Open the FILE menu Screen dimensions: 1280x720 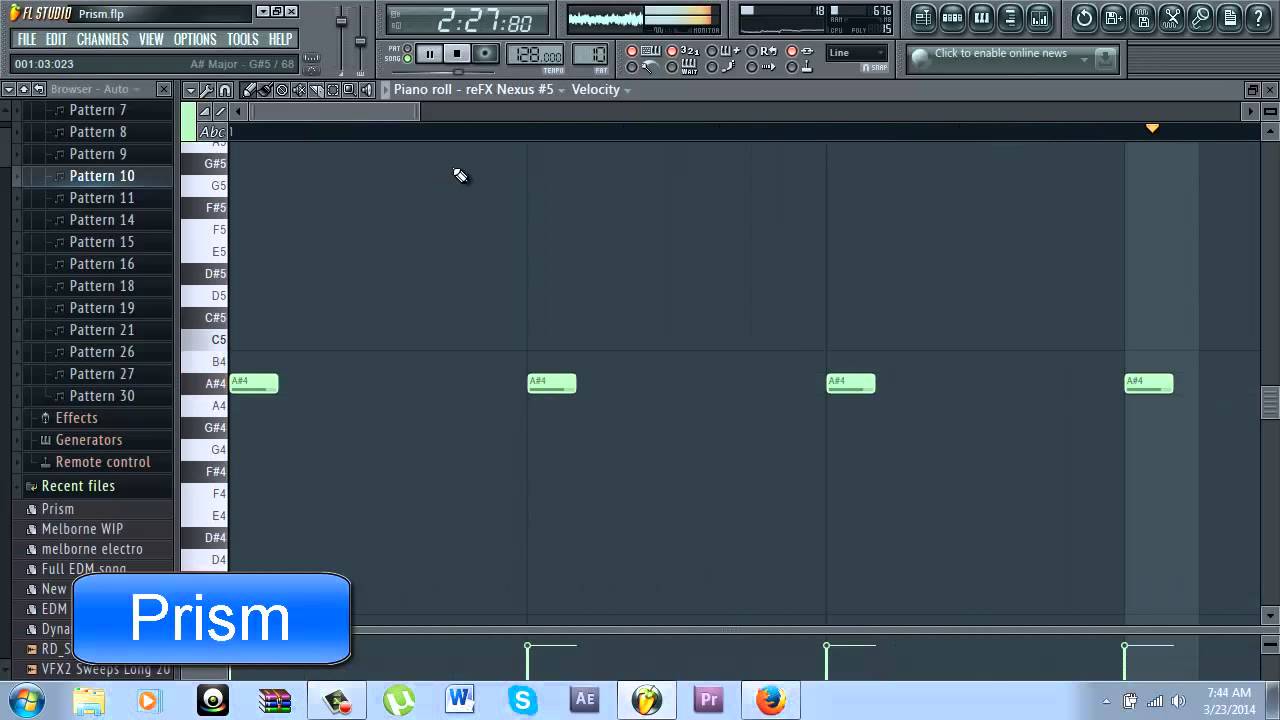pyautogui.click(x=27, y=39)
